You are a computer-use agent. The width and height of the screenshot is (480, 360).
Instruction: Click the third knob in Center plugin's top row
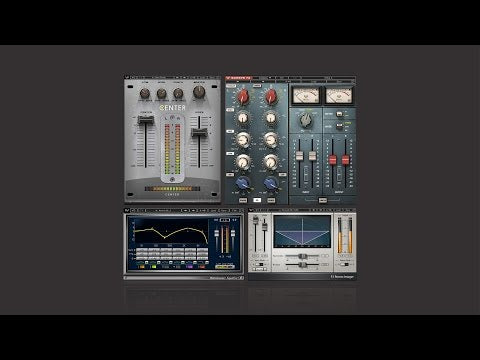[178, 93]
